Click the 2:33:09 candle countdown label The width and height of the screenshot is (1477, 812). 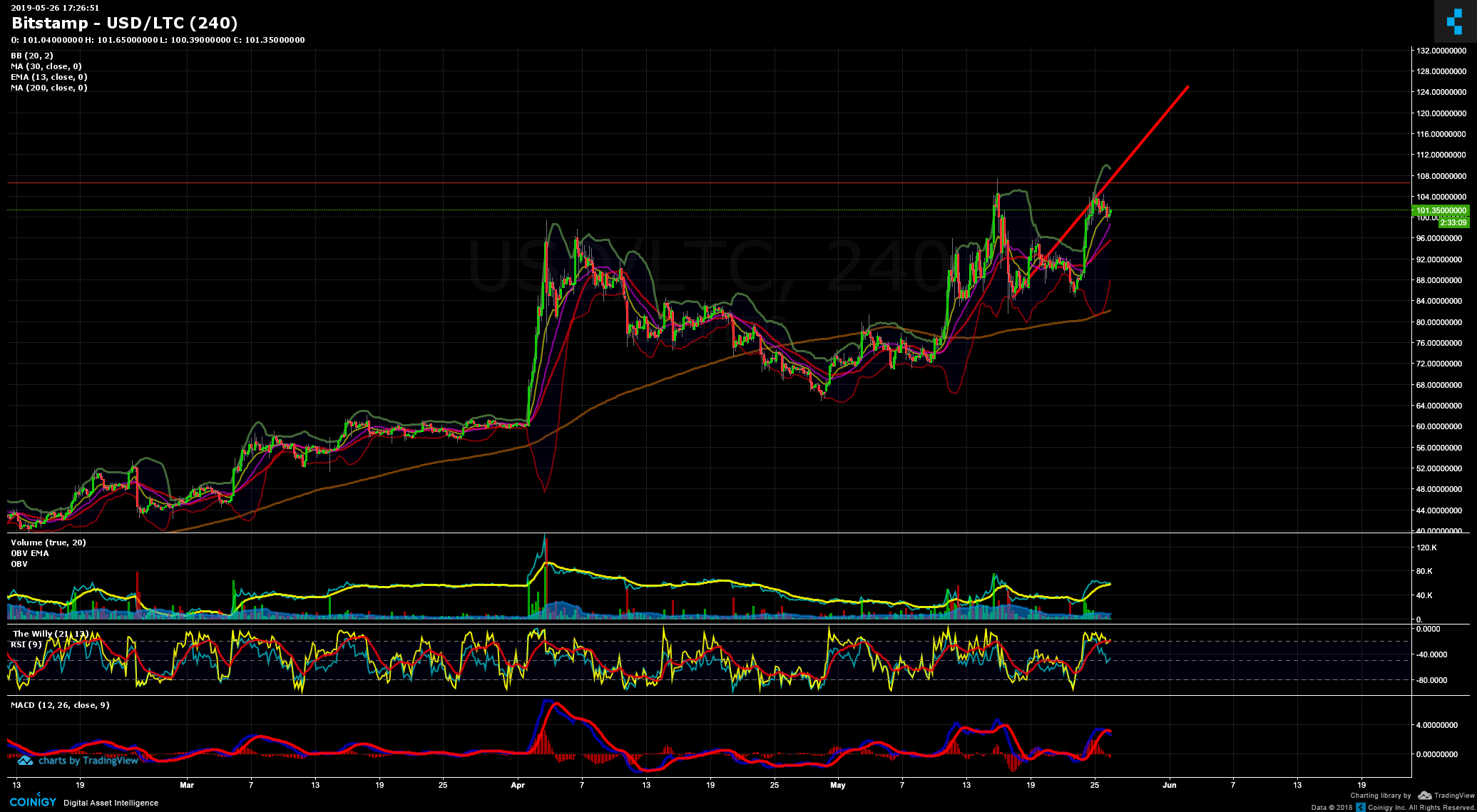point(1454,222)
